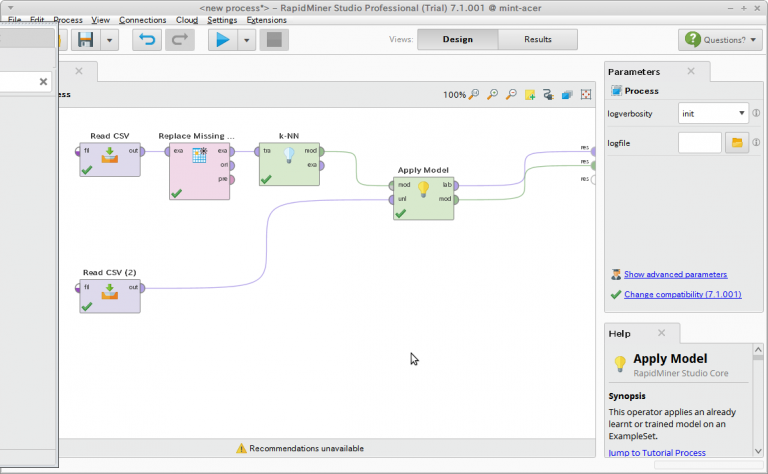The width and height of the screenshot is (768, 474).
Task: Open the save options dropdown arrow
Action: [110, 40]
